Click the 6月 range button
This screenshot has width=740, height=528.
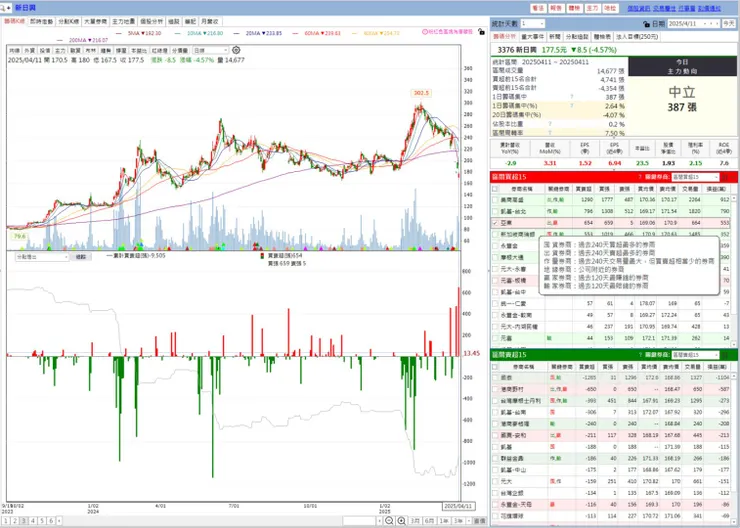pos(429,521)
